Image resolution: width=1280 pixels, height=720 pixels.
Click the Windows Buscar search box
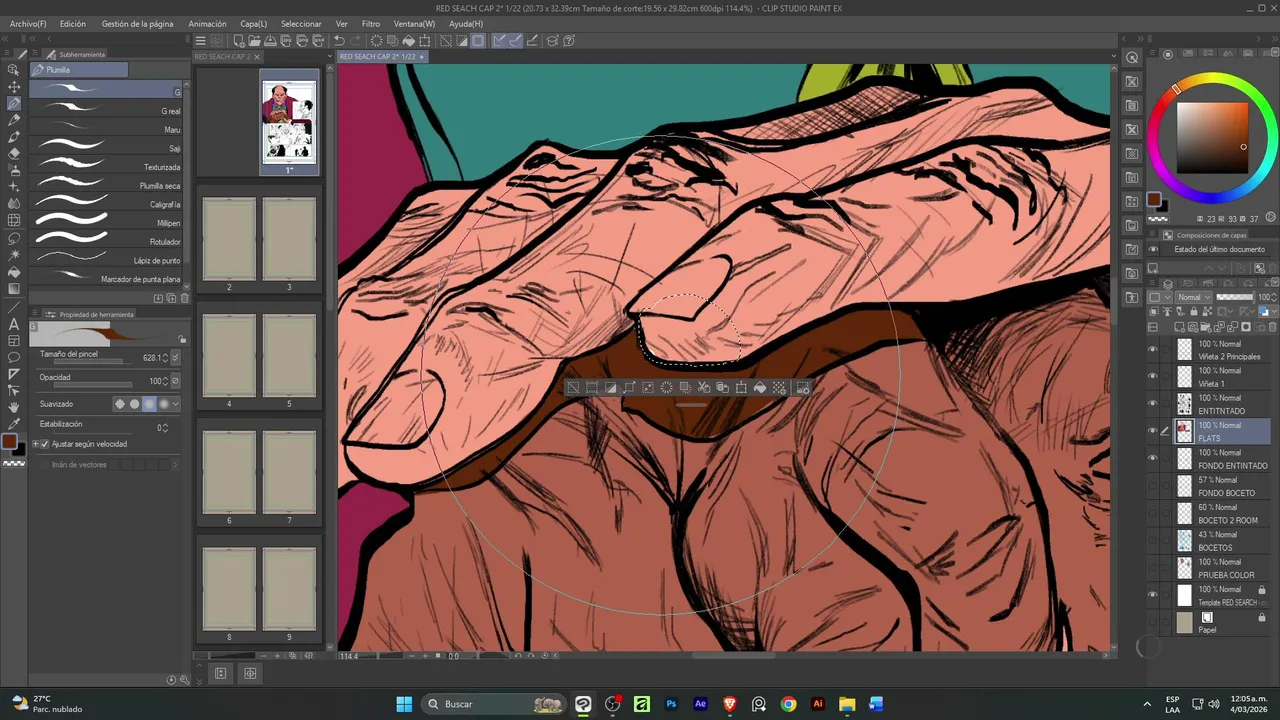(x=492, y=704)
